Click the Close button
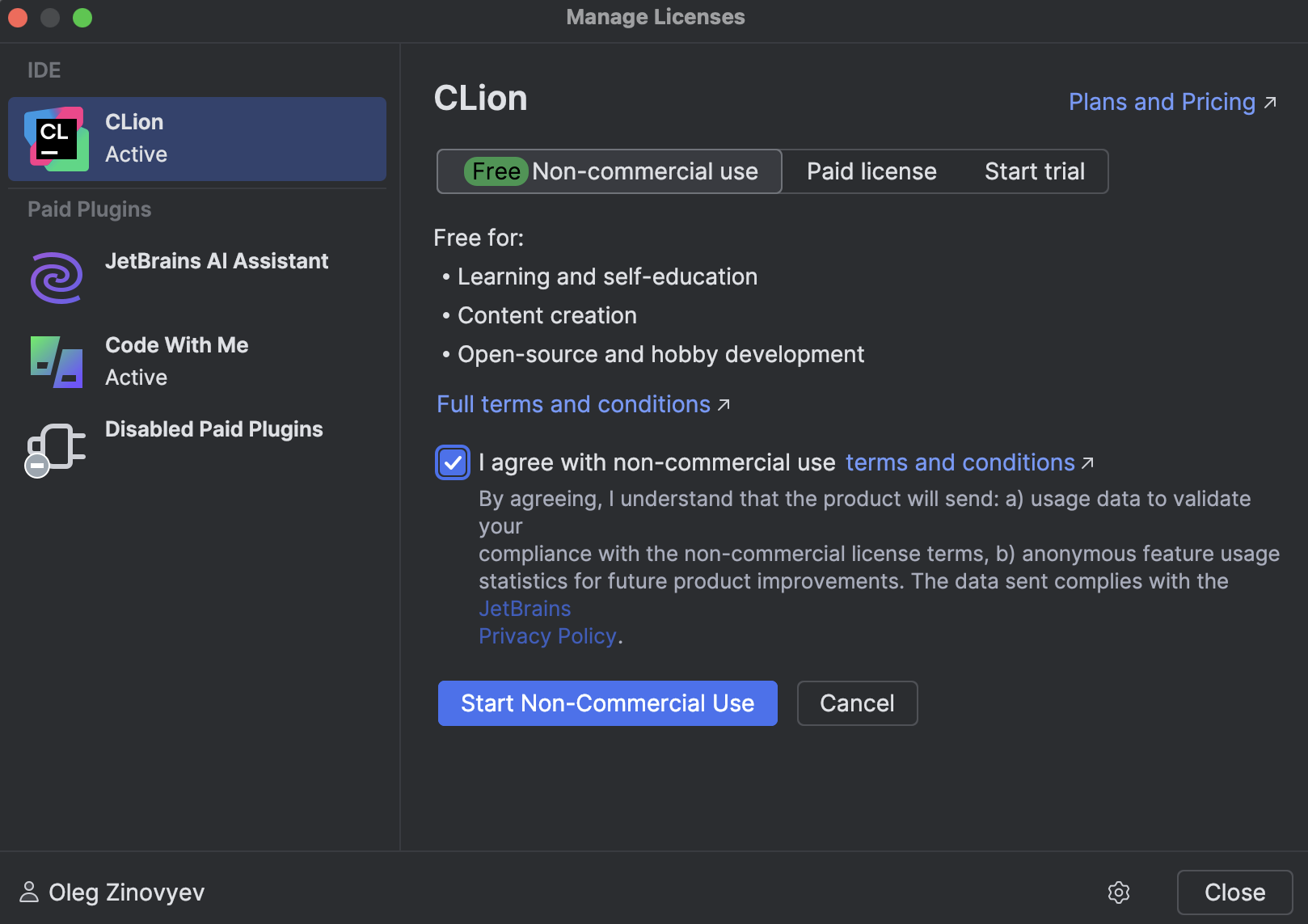Viewport: 1308px width, 924px height. (1234, 892)
